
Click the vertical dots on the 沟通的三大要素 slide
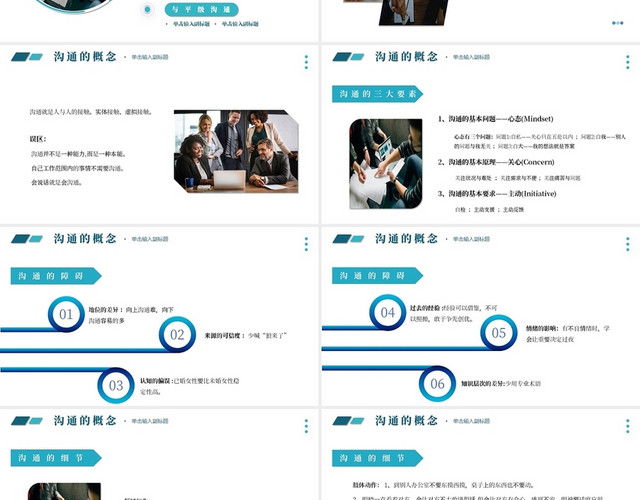pos(628,62)
